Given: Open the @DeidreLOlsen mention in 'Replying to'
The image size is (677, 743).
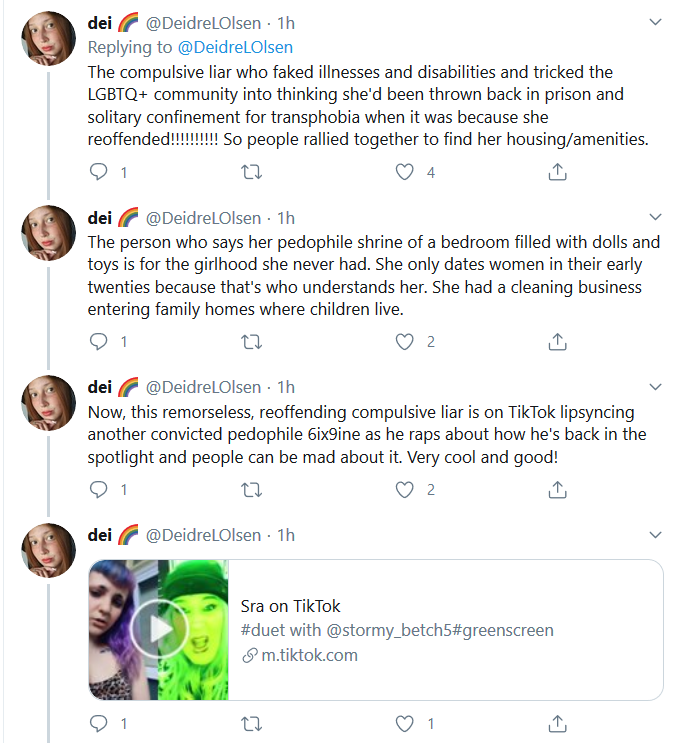Looking at the screenshot, I should [235, 47].
